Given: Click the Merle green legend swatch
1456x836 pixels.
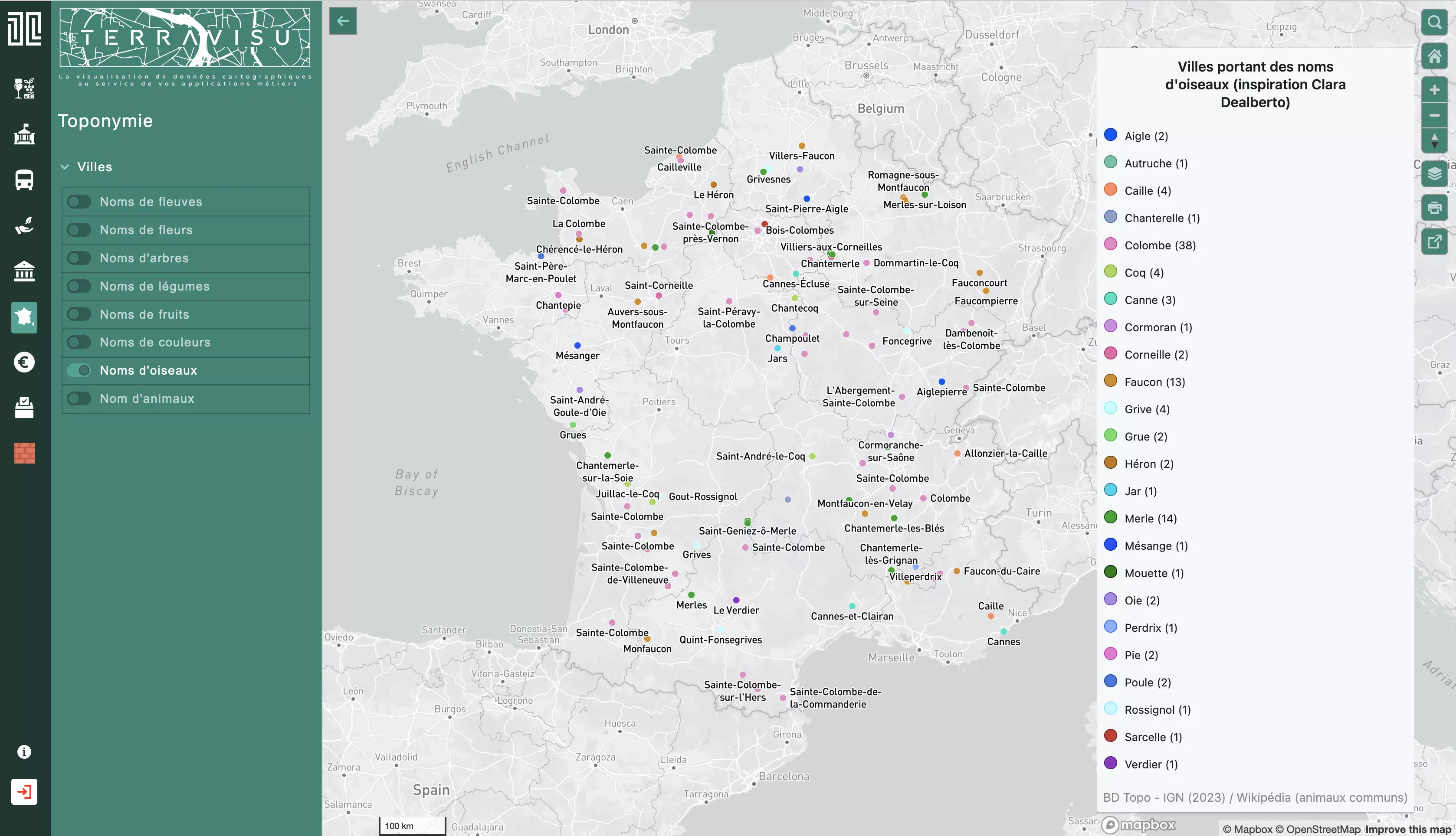Looking at the screenshot, I should [x=1111, y=517].
